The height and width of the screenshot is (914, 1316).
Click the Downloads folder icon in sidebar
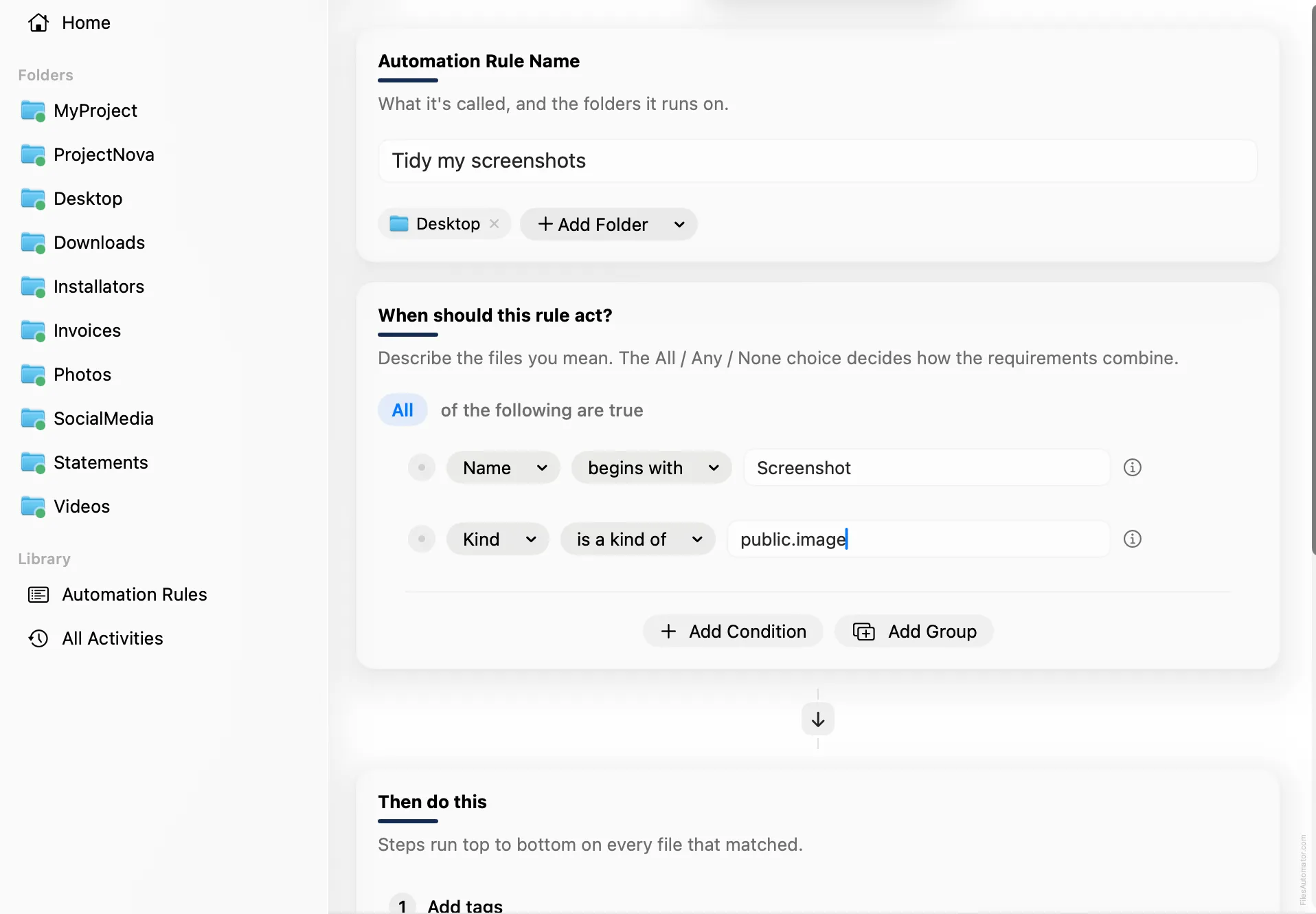33,243
